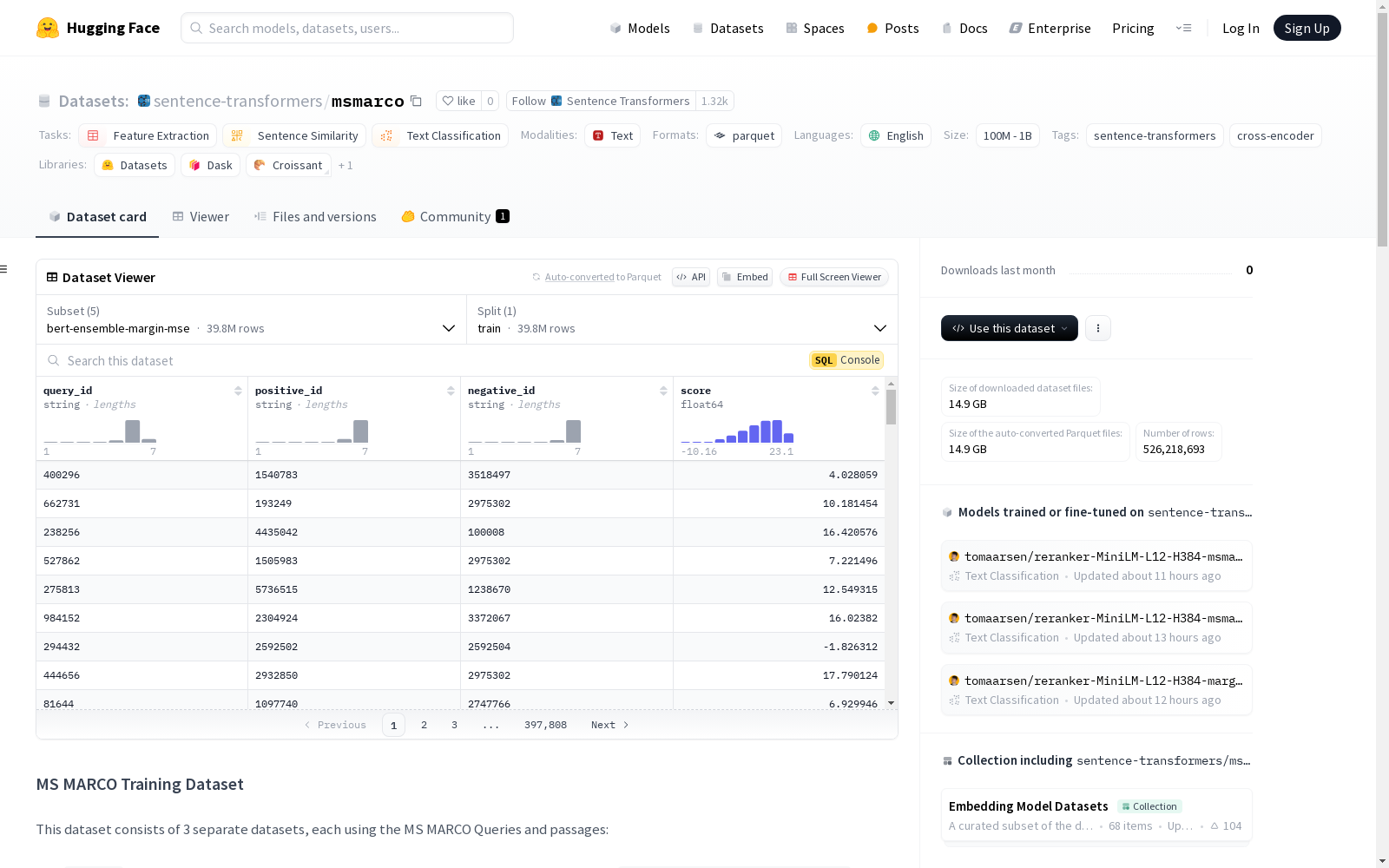Open the Auto-converted to Parquet link
Viewport: 1389px width, 868px height.
pyautogui.click(x=596, y=277)
